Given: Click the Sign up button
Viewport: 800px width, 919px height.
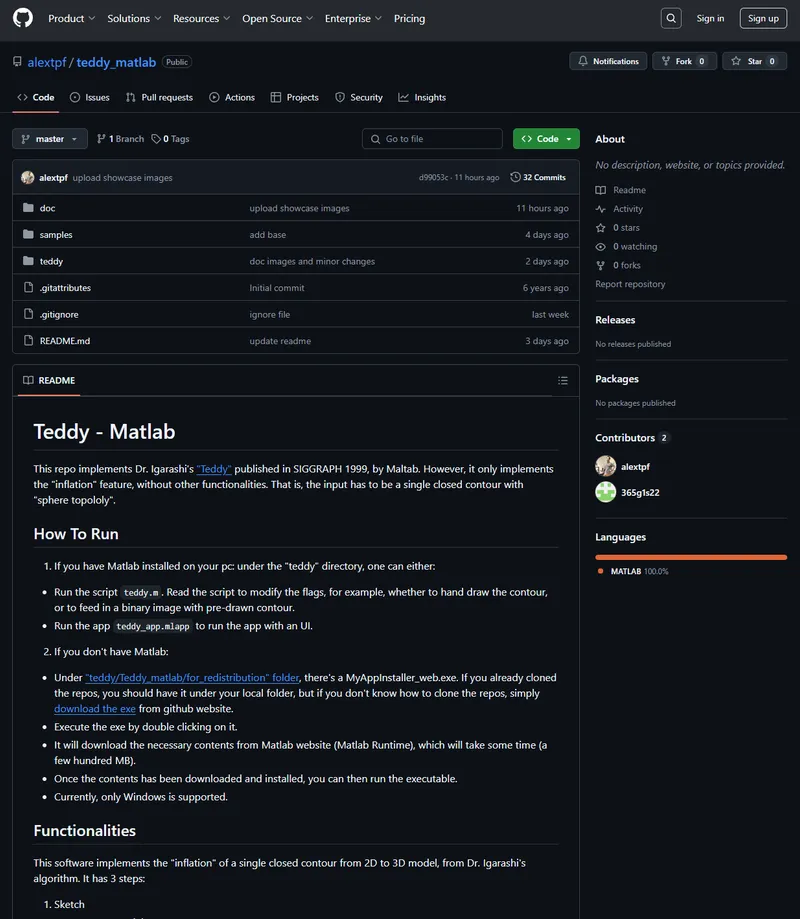Looking at the screenshot, I should [763, 18].
